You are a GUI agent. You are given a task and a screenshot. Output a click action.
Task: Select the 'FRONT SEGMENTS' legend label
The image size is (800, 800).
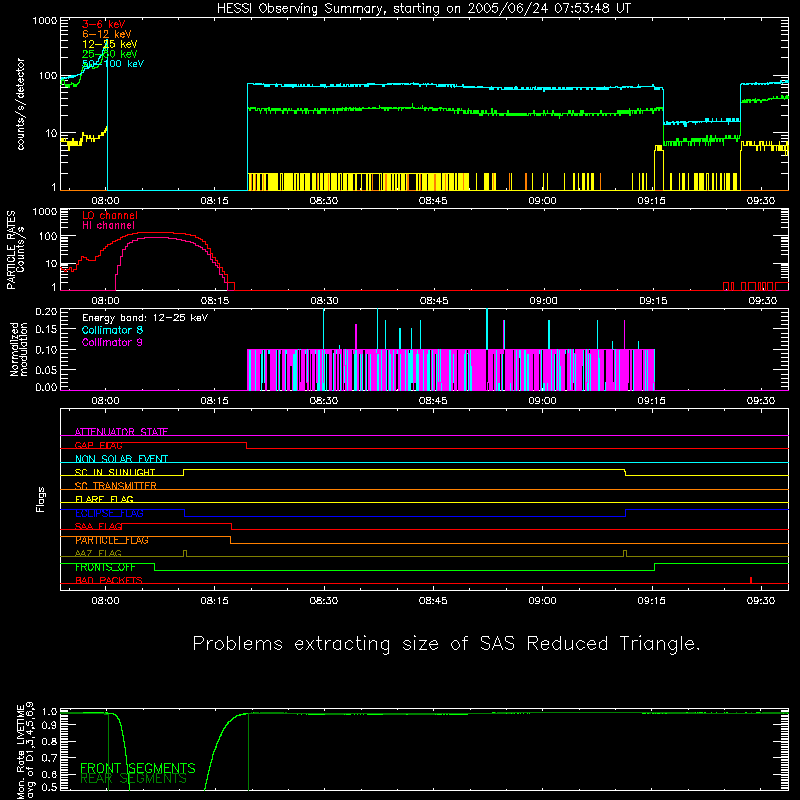[138, 768]
